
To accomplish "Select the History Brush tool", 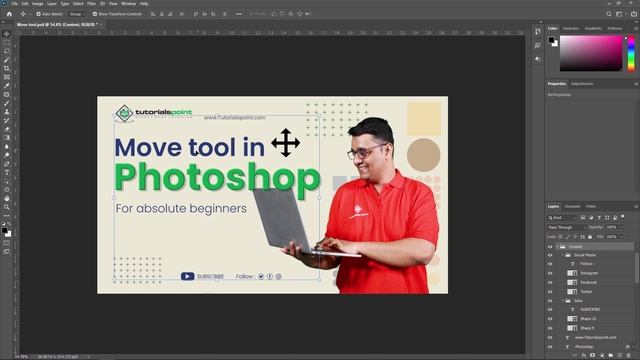I will click(7, 120).
